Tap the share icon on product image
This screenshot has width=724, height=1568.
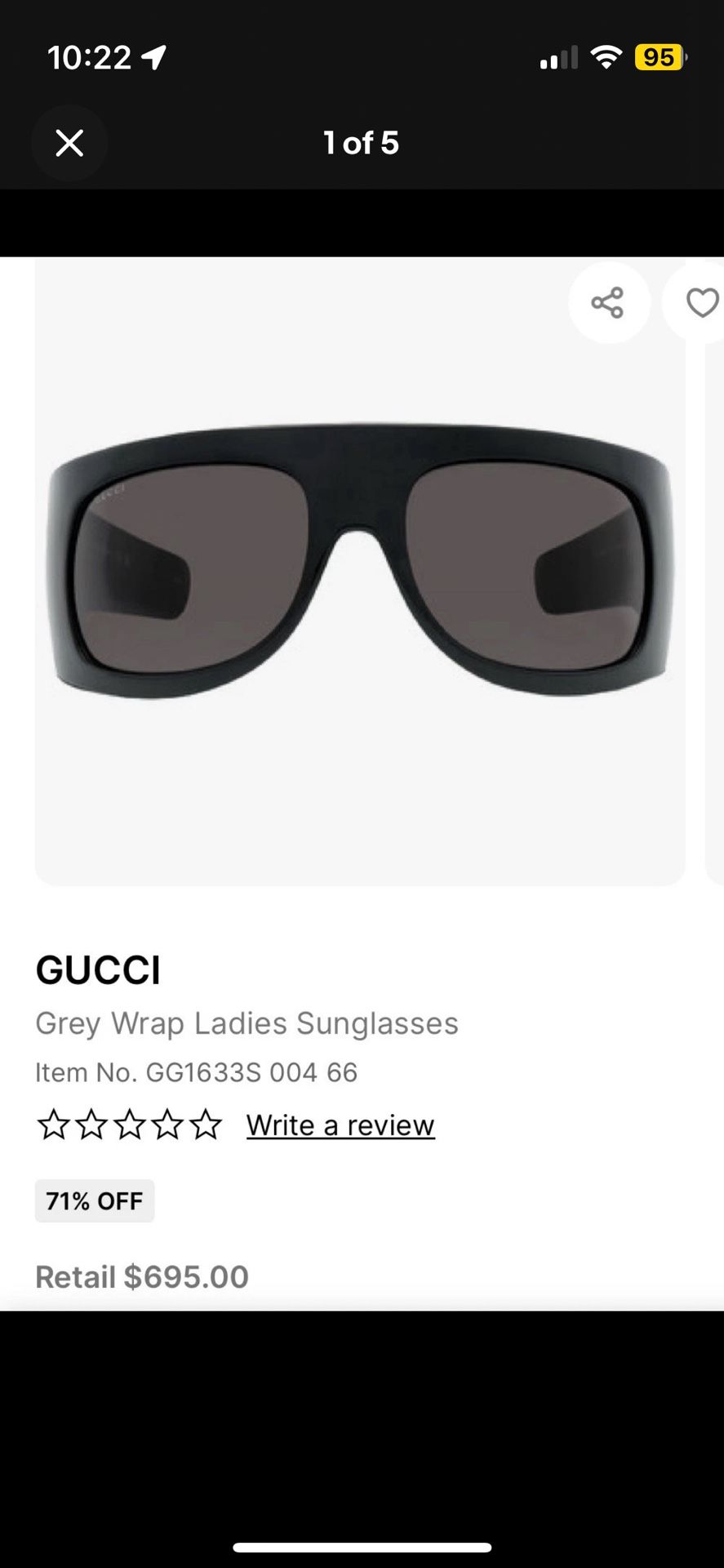(608, 303)
